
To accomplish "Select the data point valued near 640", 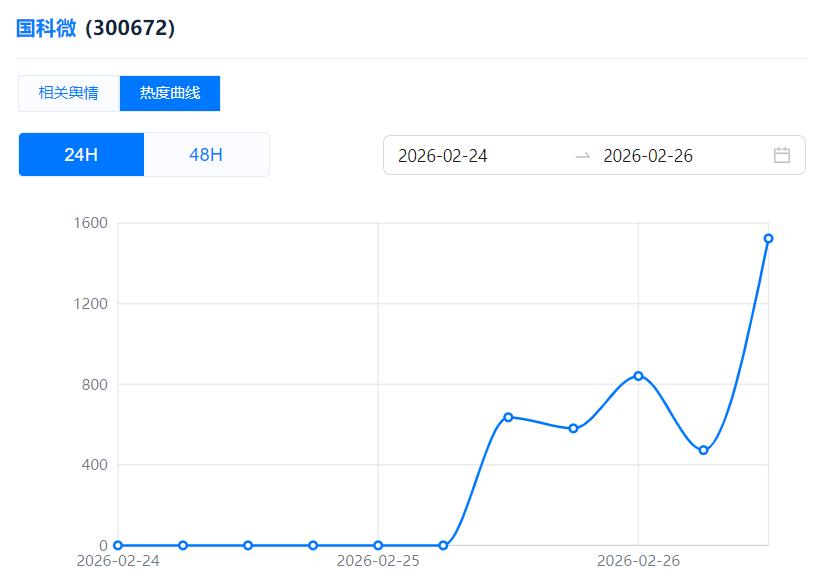I will 508,417.
